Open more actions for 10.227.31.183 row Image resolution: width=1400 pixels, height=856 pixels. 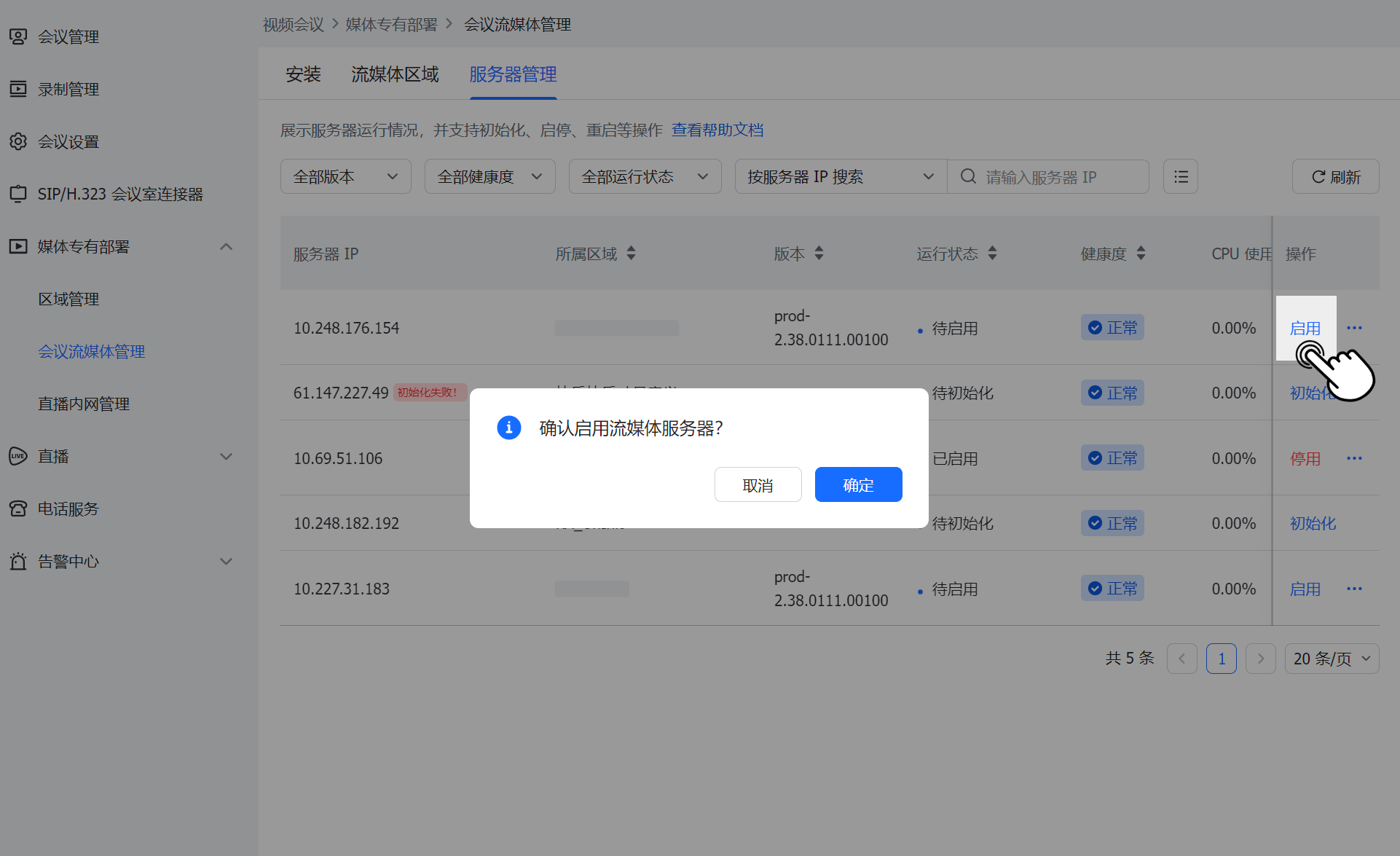coord(1354,589)
